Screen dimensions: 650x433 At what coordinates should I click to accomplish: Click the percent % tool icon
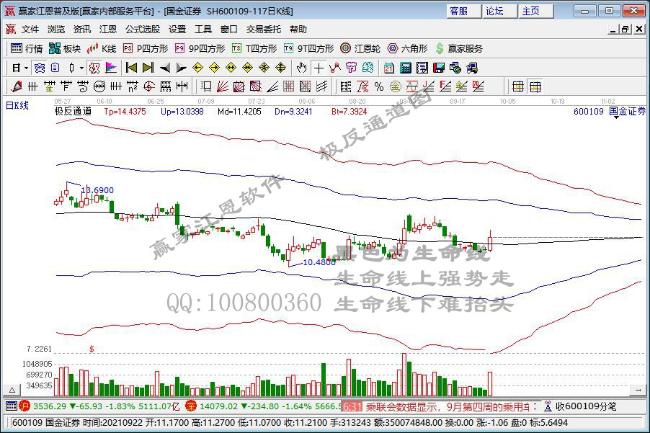click(x=379, y=87)
